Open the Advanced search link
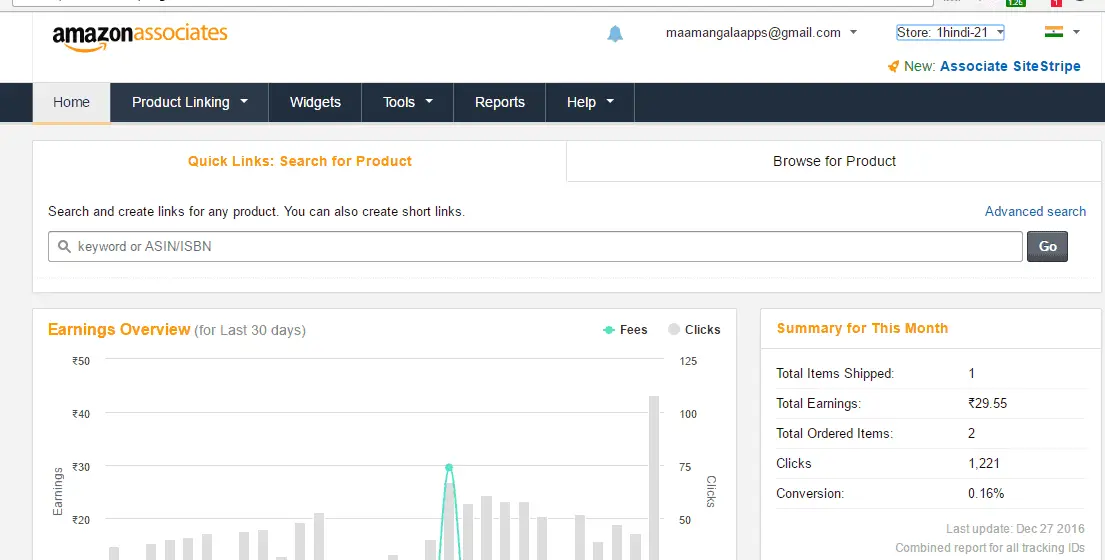1105x560 pixels. tap(1035, 211)
